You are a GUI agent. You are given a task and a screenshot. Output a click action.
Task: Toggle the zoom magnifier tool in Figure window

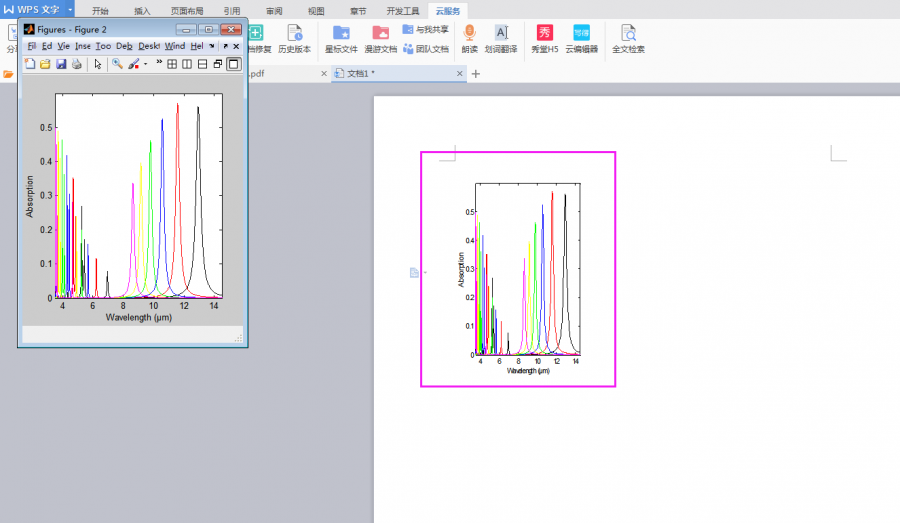[x=117, y=64]
